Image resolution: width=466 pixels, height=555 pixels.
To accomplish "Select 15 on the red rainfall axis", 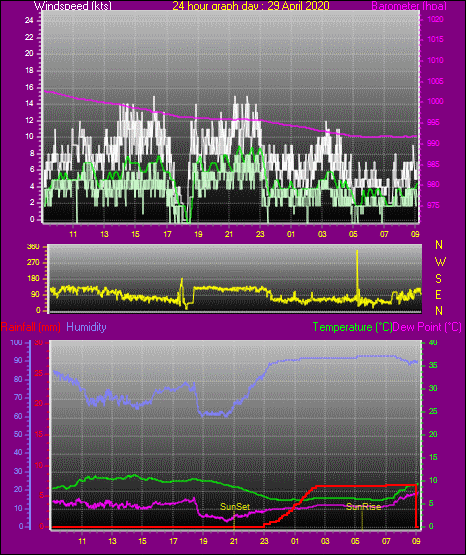I will tap(39, 434).
